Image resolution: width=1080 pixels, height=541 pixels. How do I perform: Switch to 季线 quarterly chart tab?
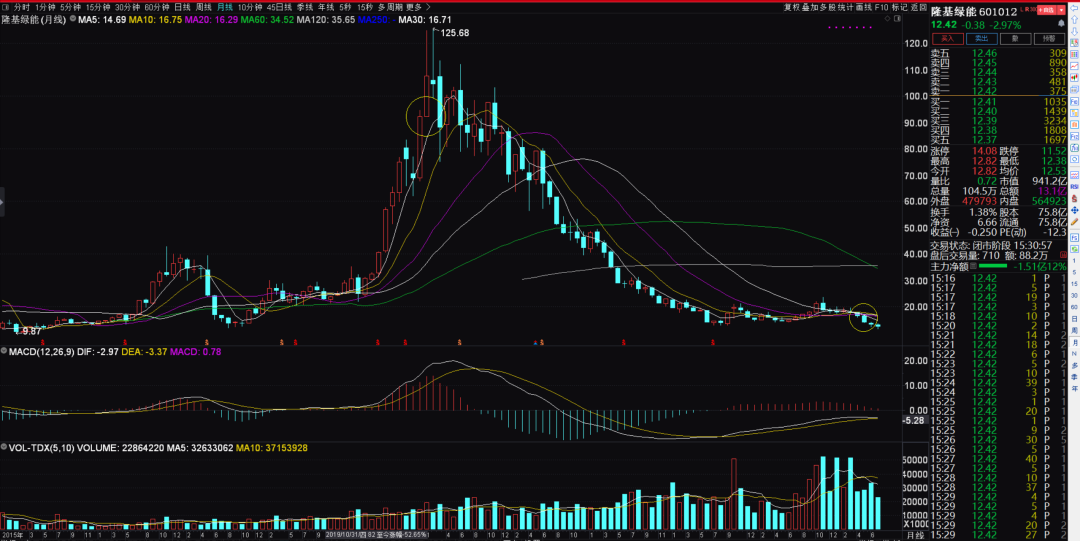(305, 7)
